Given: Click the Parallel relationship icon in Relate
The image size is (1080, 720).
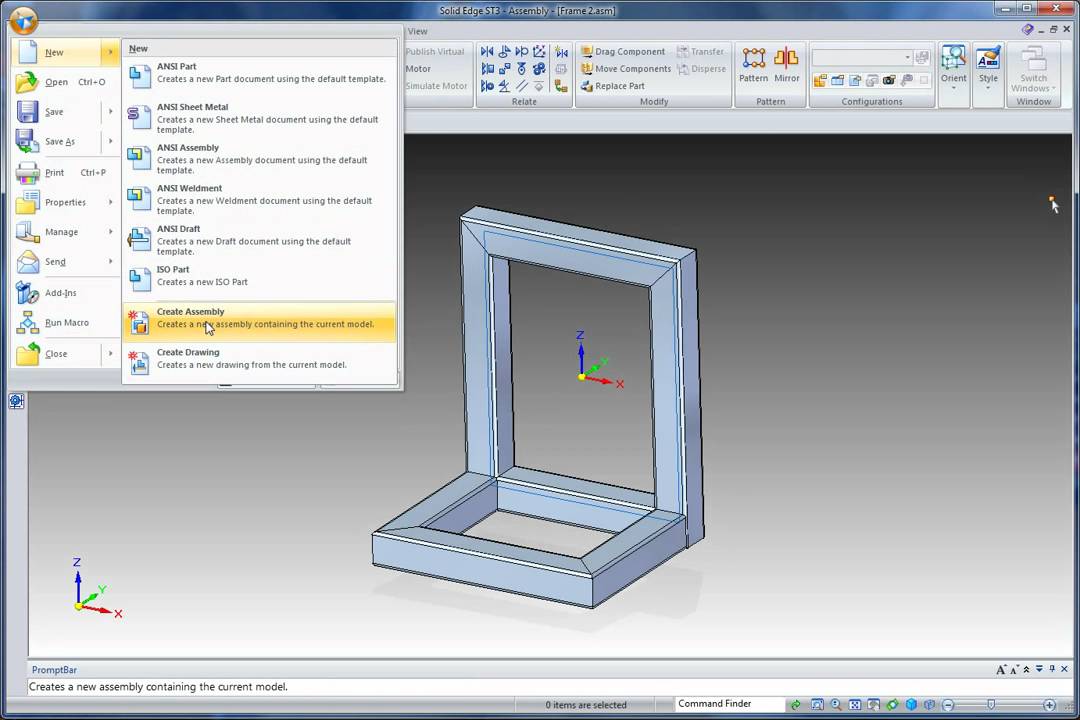Looking at the screenshot, I should coord(521,86).
